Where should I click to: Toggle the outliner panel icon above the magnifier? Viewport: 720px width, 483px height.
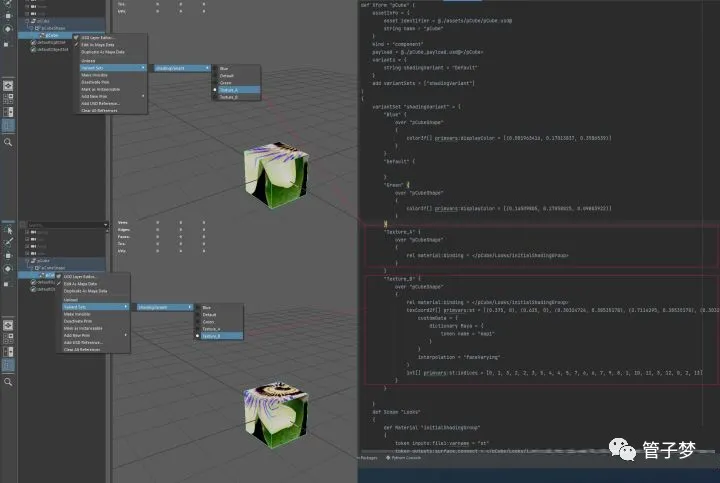8,126
